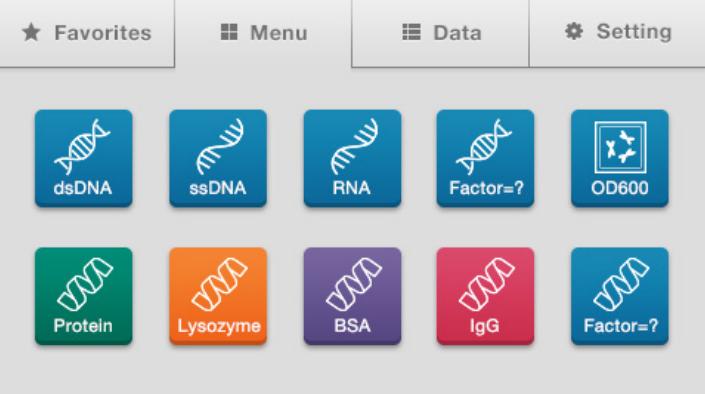This screenshot has height=394, width=705.
Task: Click the list icon beside Data
Action: (x=411, y=32)
